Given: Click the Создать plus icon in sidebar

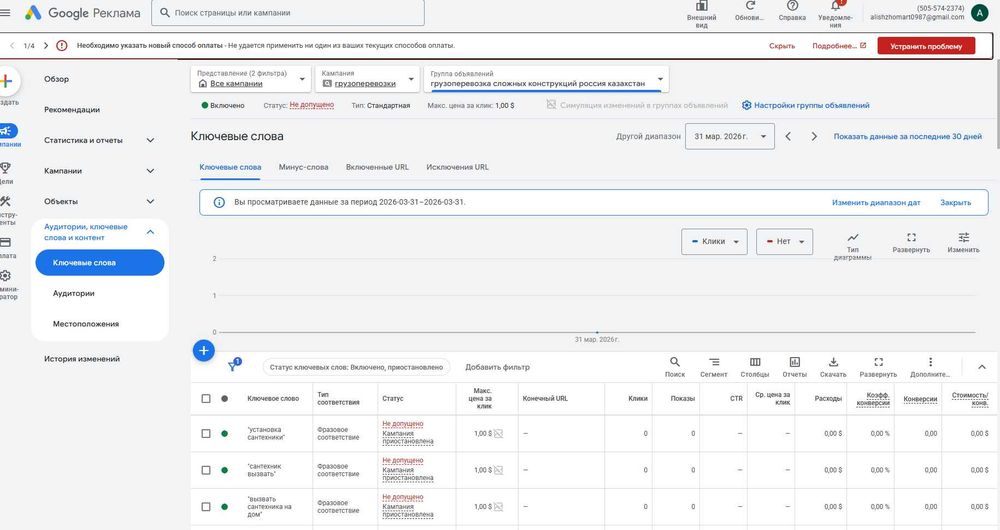Looking at the screenshot, I should tap(7, 81).
